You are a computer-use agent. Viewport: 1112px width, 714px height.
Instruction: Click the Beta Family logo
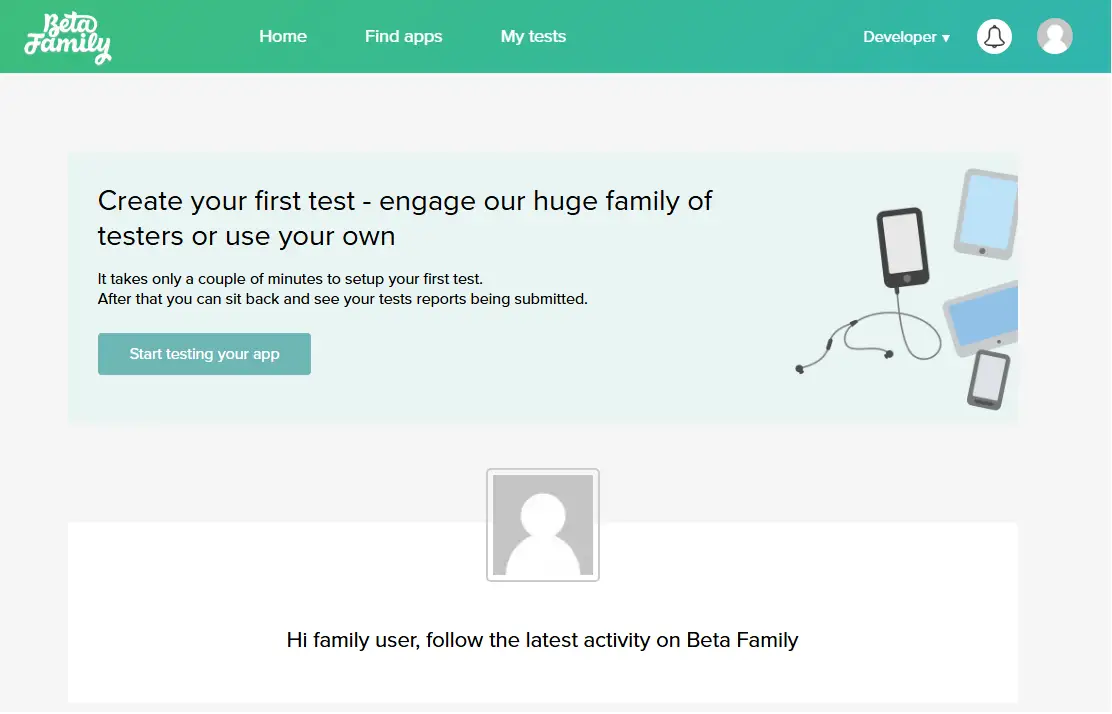[x=68, y=38]
